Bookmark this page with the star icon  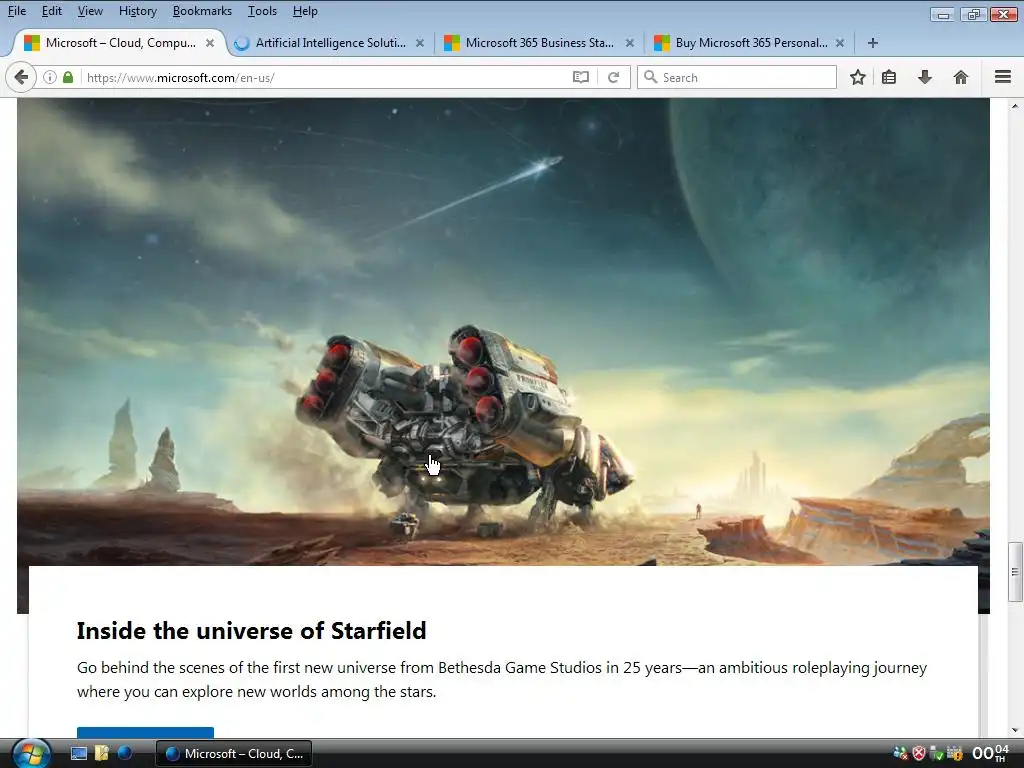(x=857, y=77)
